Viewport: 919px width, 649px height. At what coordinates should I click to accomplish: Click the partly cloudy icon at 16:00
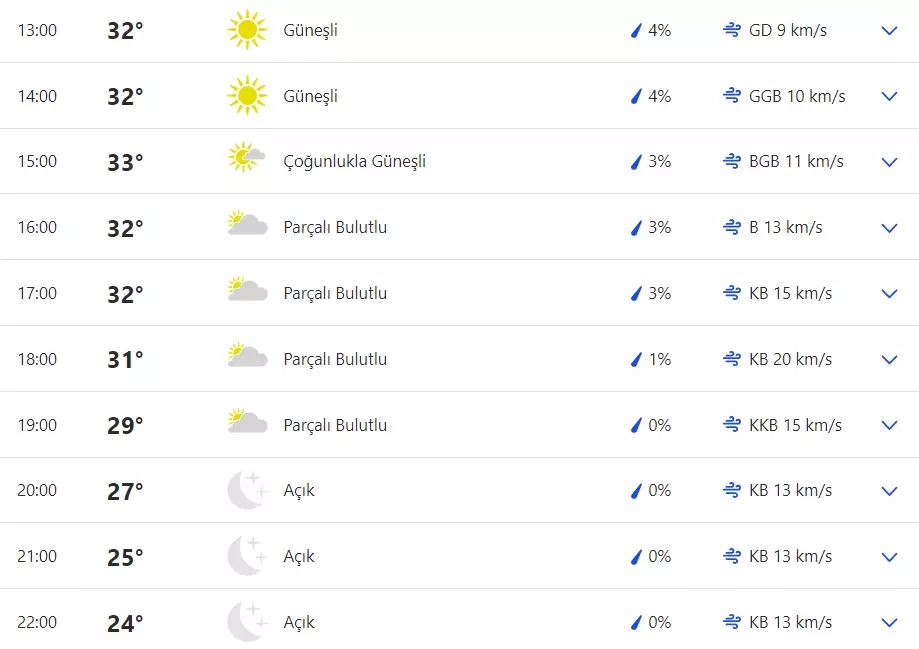click(x=246, y=224)
